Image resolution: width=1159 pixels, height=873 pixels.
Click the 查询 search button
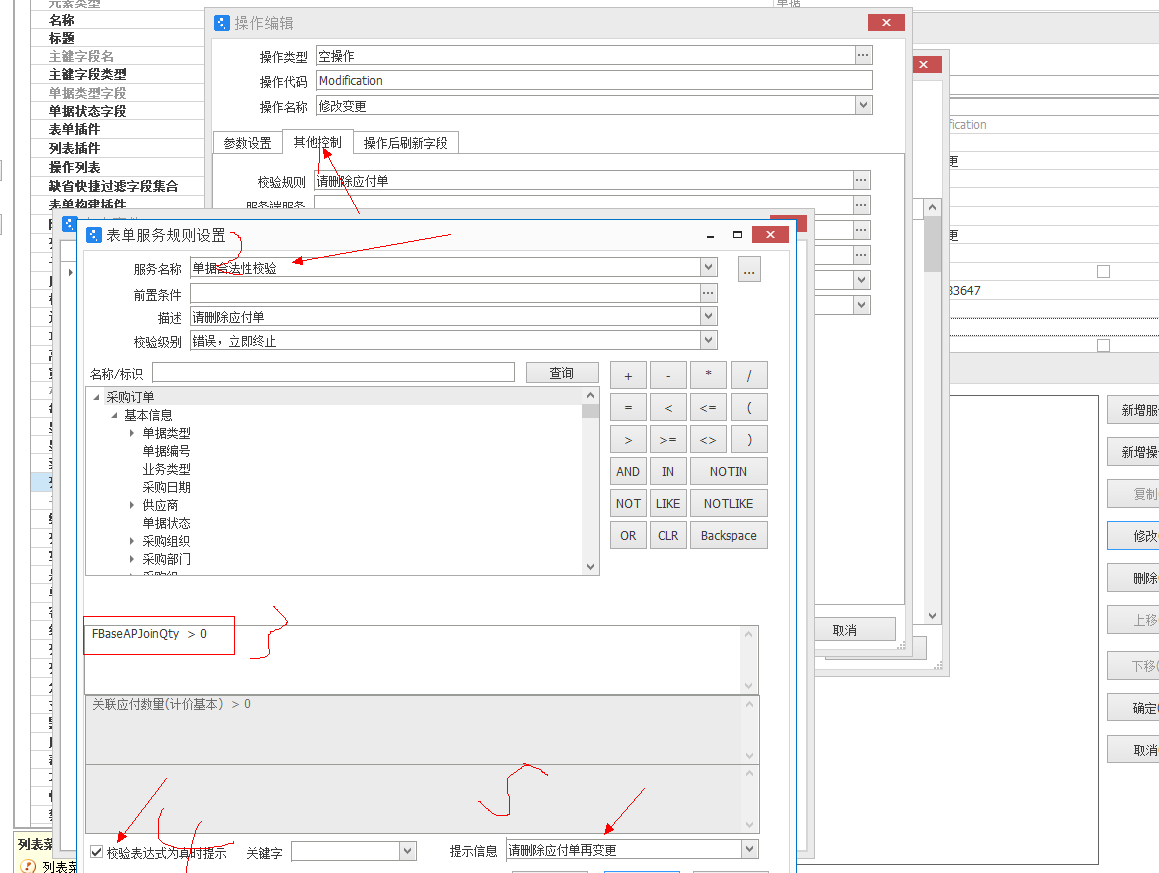point(561,373)
